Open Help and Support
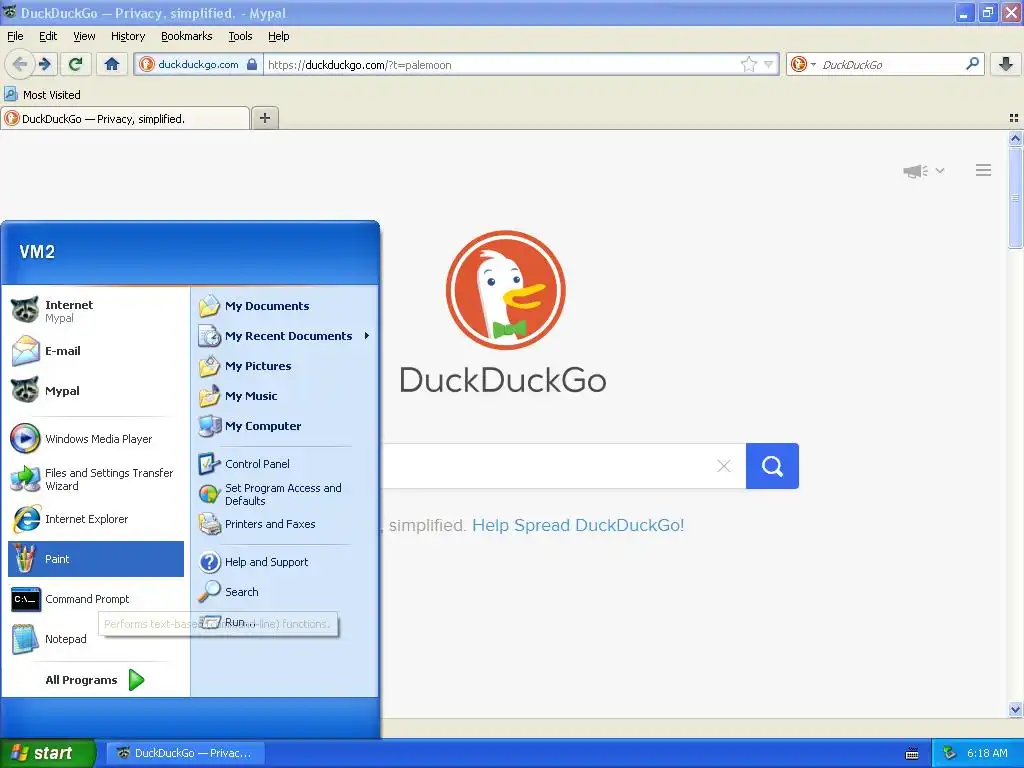This screenshot has width=1024, height=768. coord(284,562)
